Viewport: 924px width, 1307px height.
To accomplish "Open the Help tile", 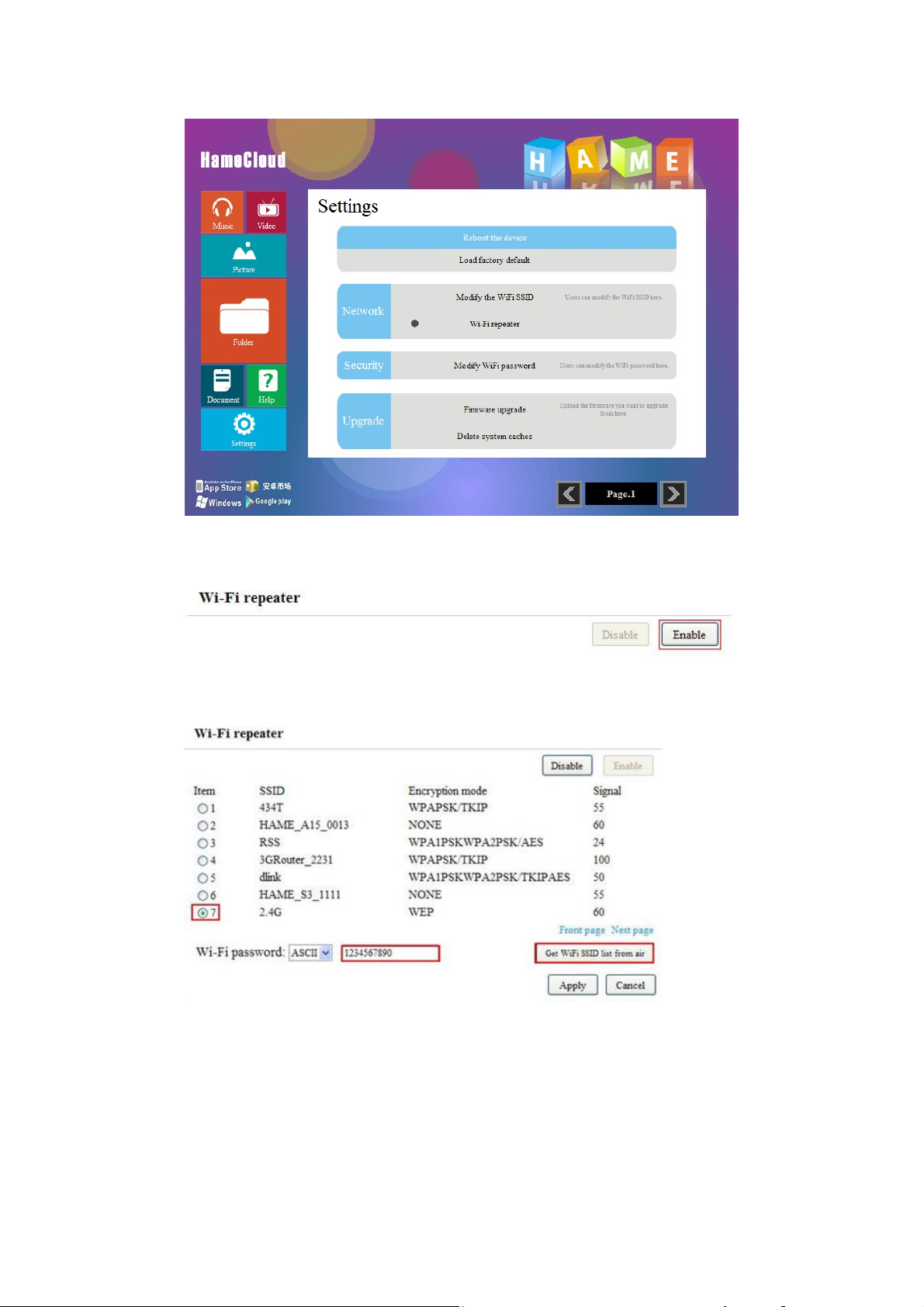I will click(267, 386).
